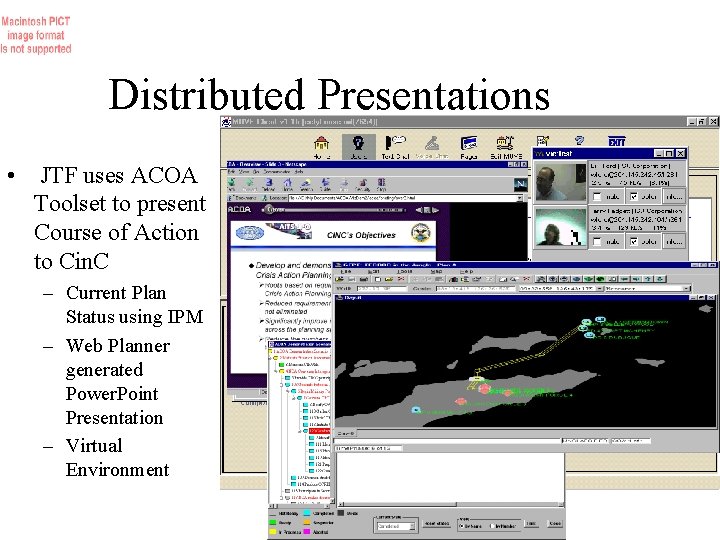Click ACOA slide progress slider knob
Image resolution: width=720 pixels, height=540 pixels.
pyautogui.click(x=270, y=209)
